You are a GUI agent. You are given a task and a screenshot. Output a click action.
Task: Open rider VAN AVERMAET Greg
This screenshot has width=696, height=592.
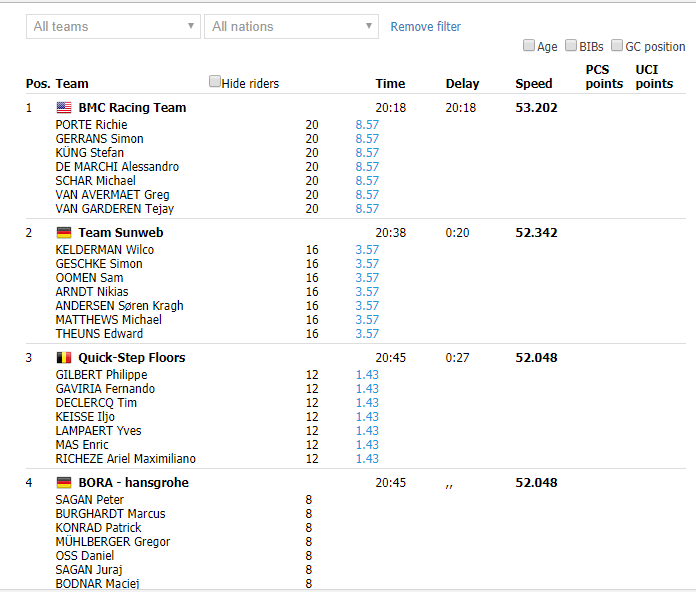(x=112, y=195)
